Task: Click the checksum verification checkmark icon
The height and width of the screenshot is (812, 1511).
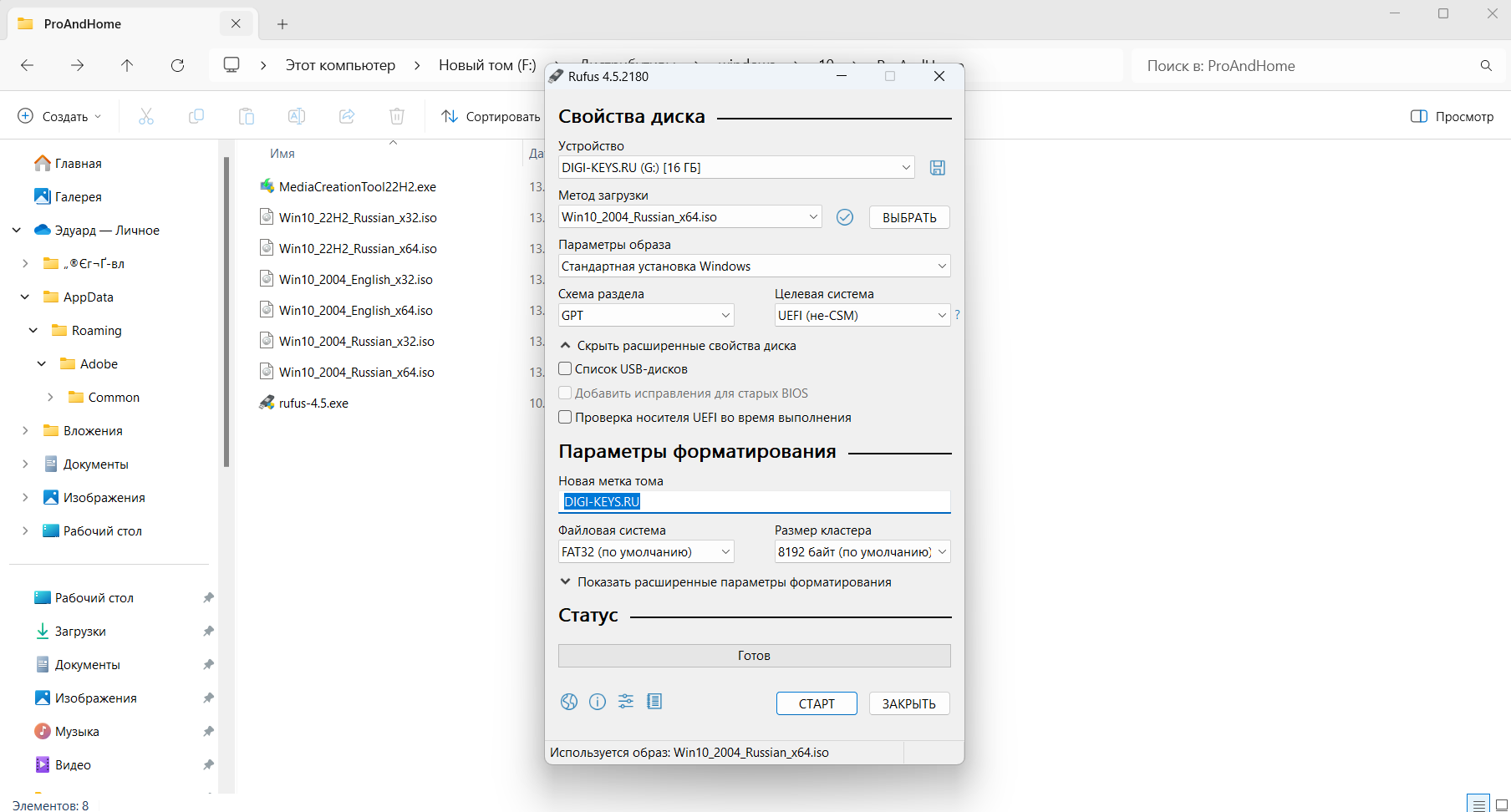Action: [845, 217]
